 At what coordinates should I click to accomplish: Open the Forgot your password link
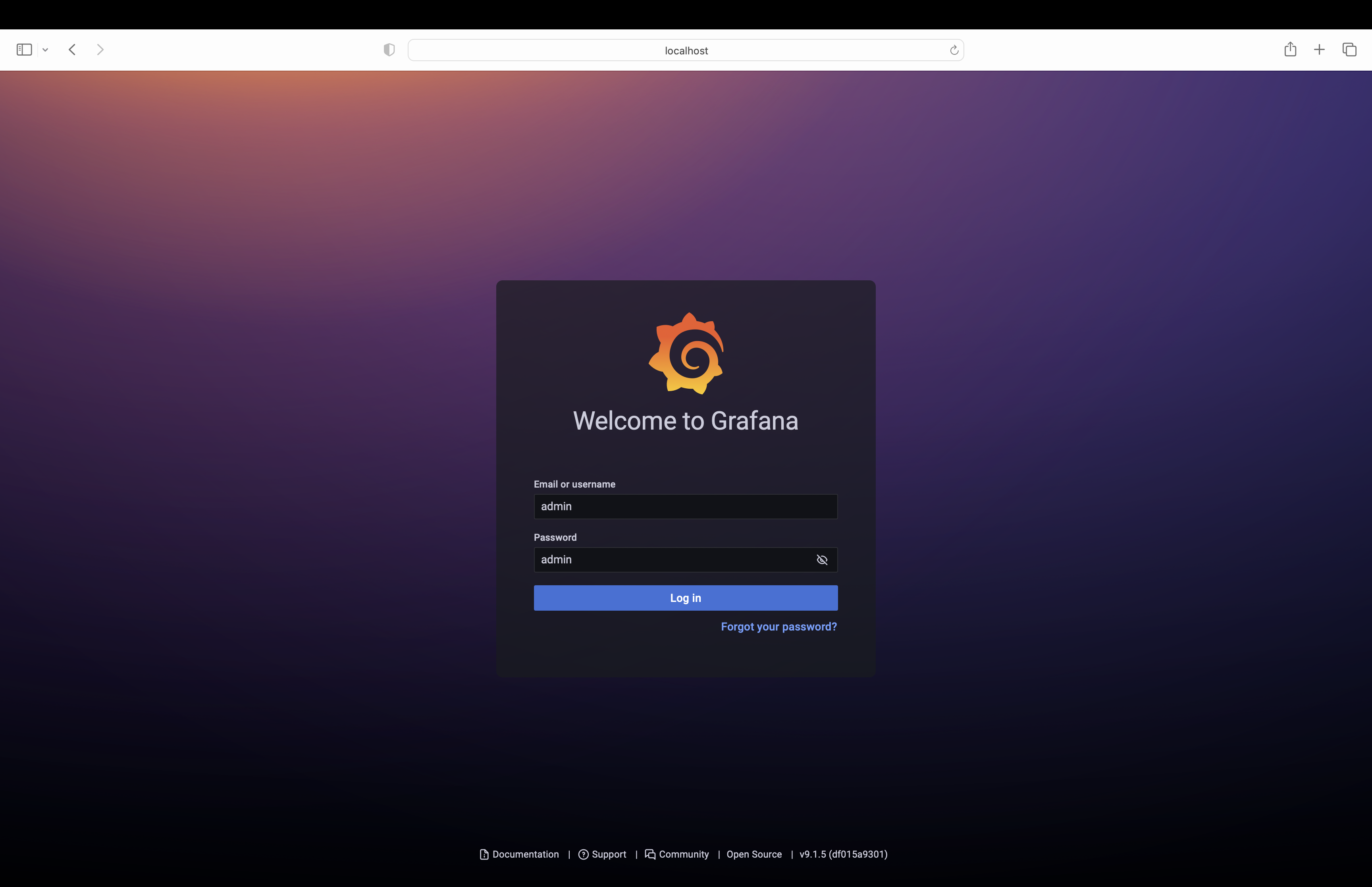(778, 627)
